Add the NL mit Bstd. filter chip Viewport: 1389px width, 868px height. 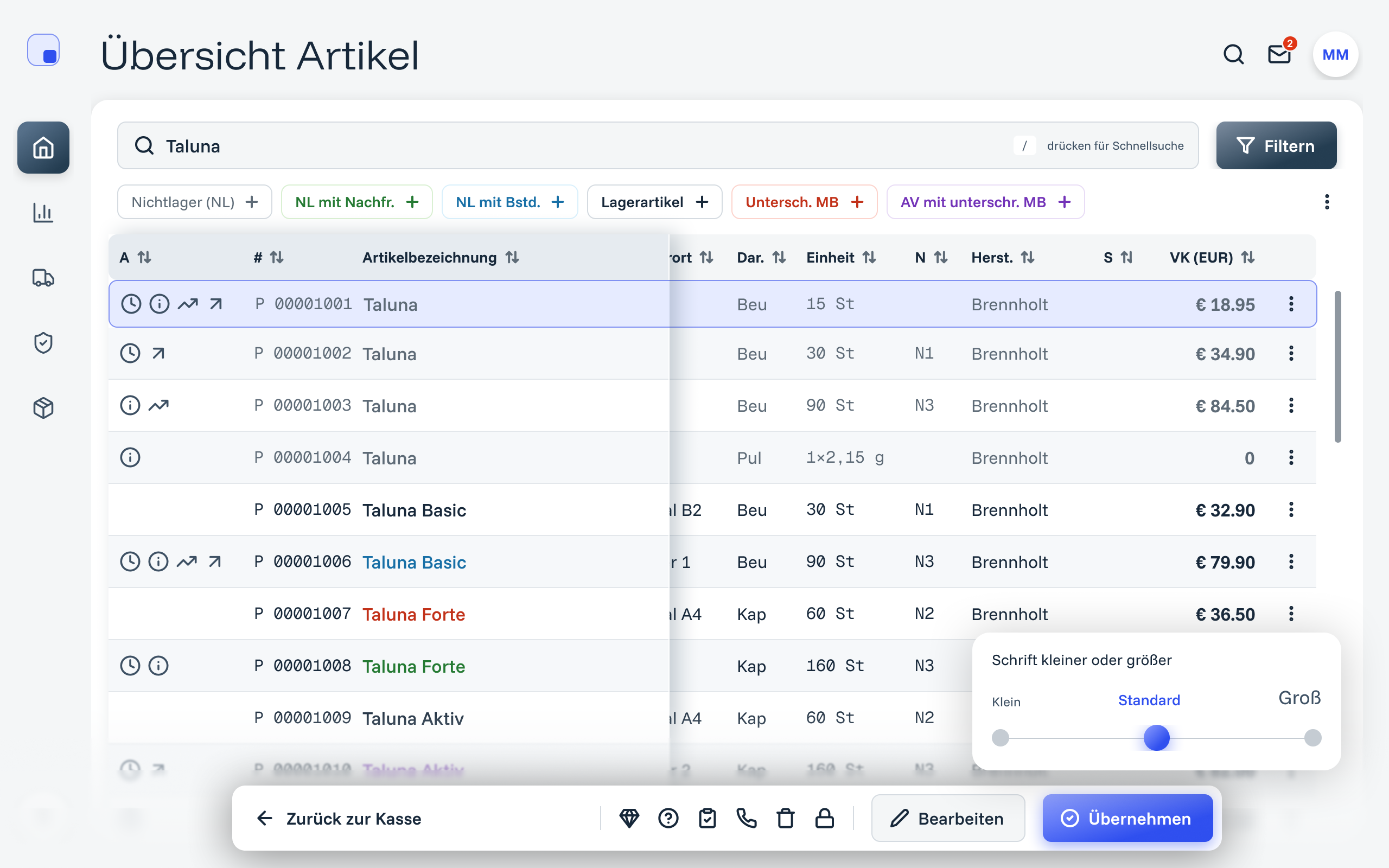click(x=509, y=202)
